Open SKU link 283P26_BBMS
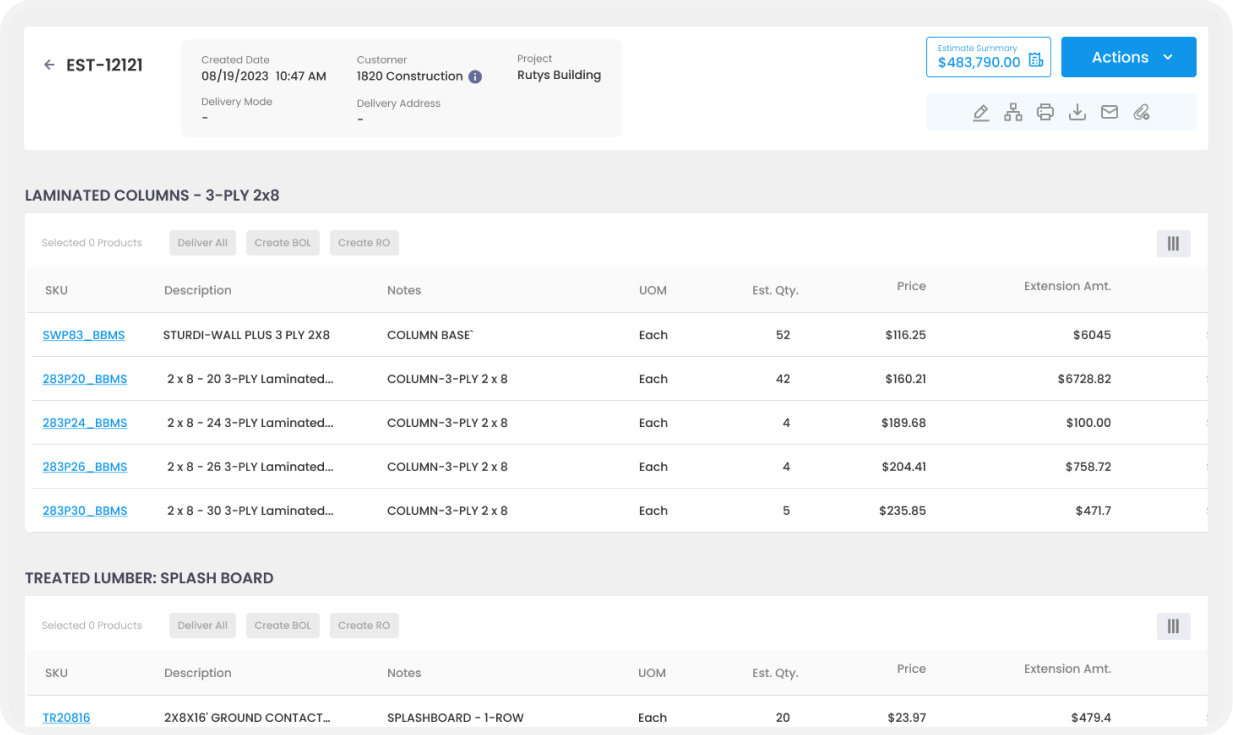This screenshot has width=1233, height=735. [x=85, y=467]
